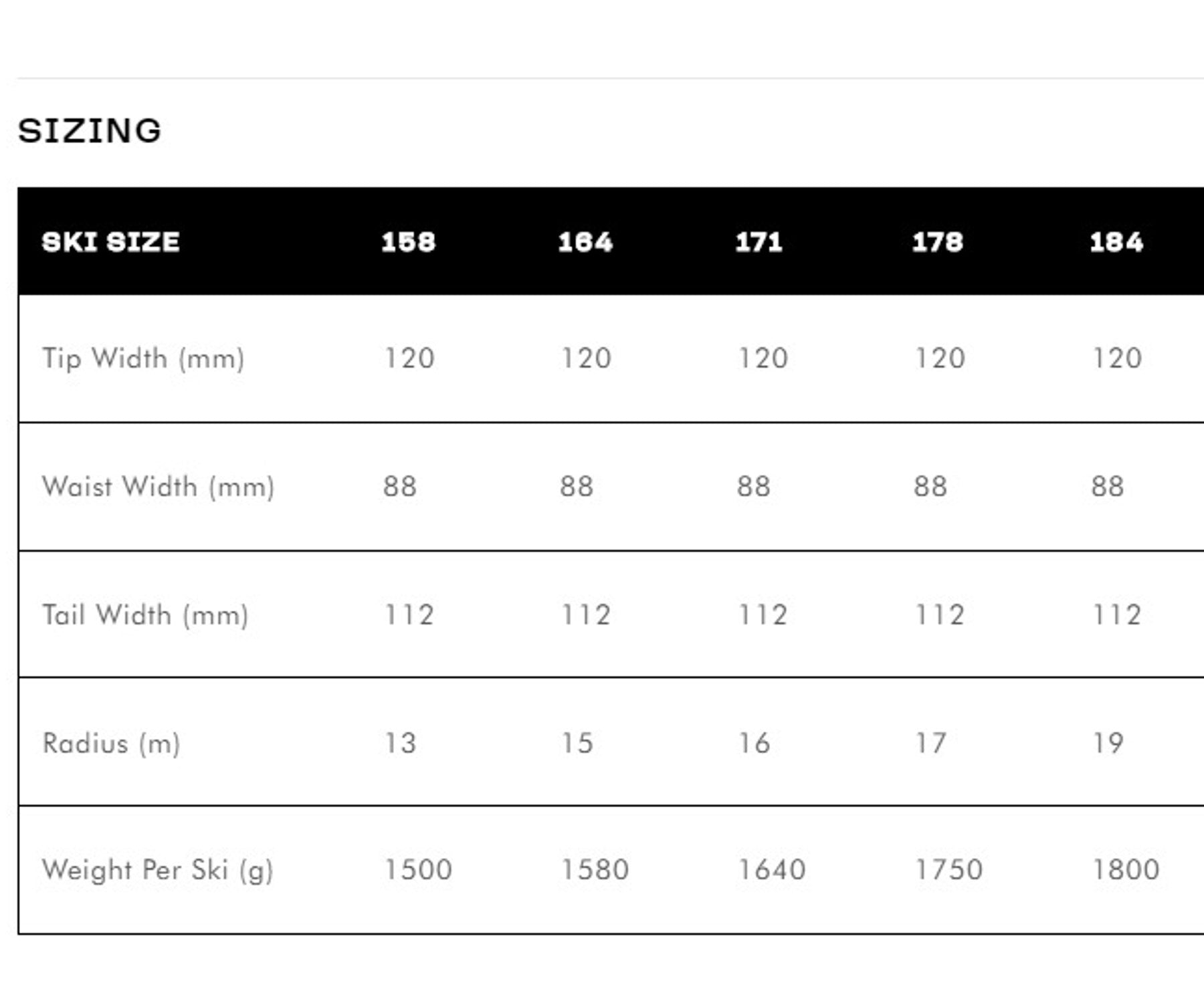The width and height of the screenshot is (1204, 1003).
Task: Click the 1800 weight value
Action: [1126, 870]
